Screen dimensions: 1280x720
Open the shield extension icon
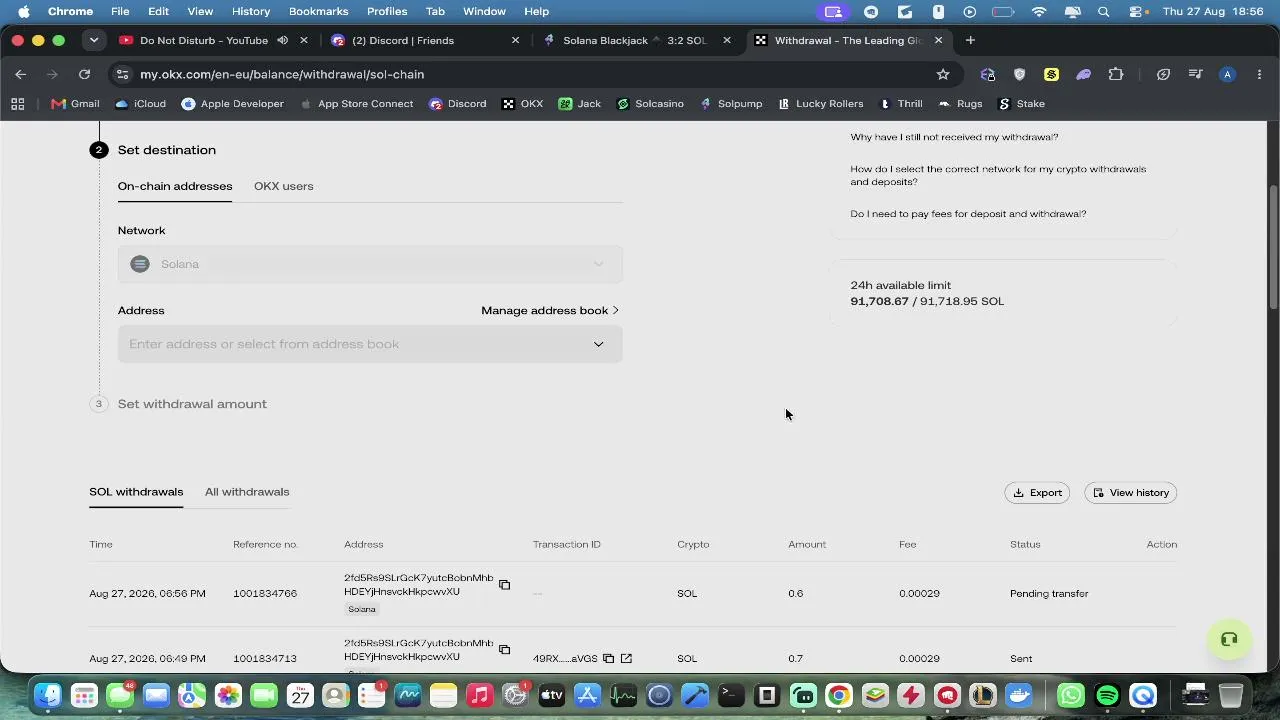1019,74
